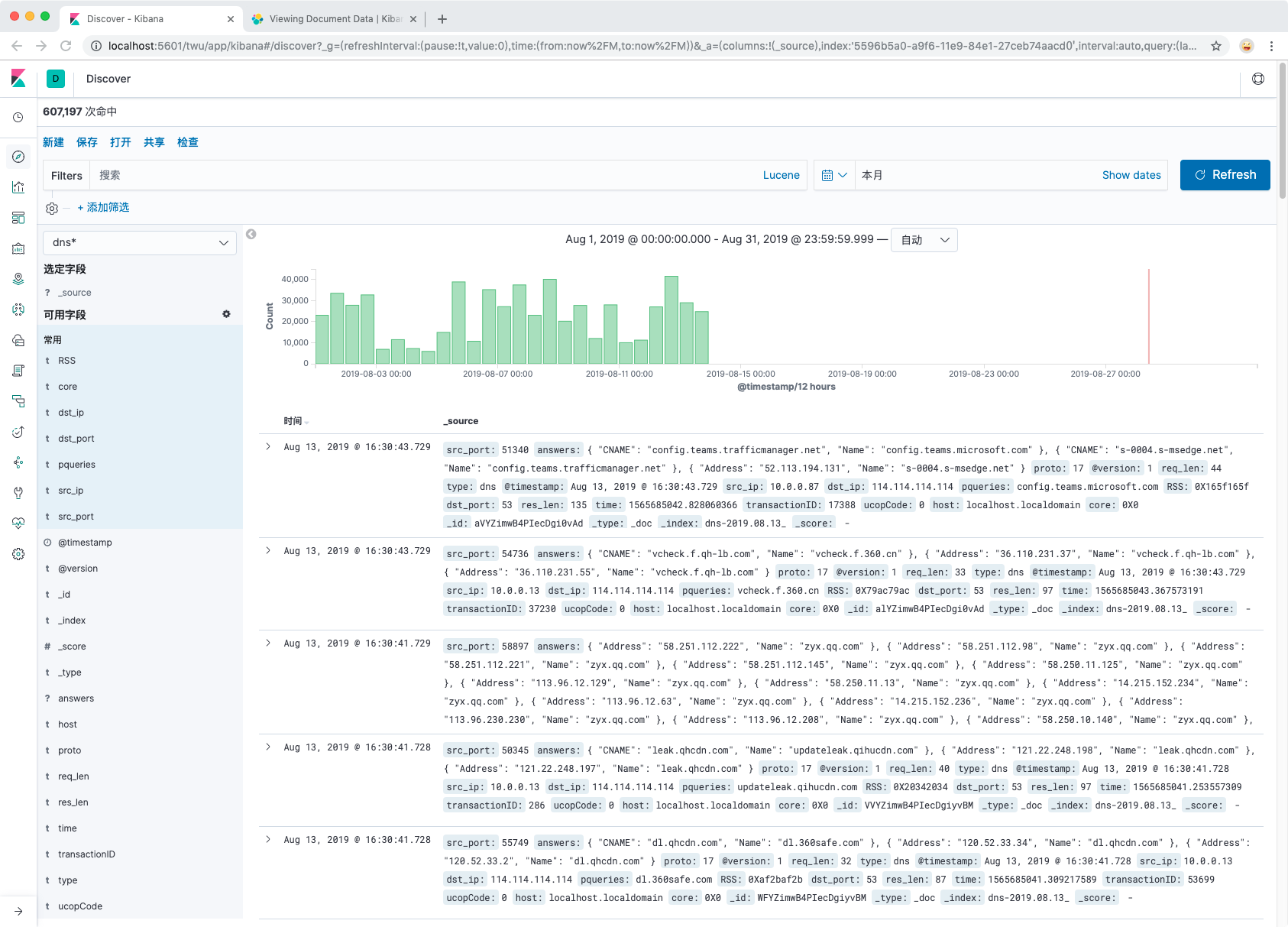
Task: Select the transactionID field
Action: [x=86, y=854]
